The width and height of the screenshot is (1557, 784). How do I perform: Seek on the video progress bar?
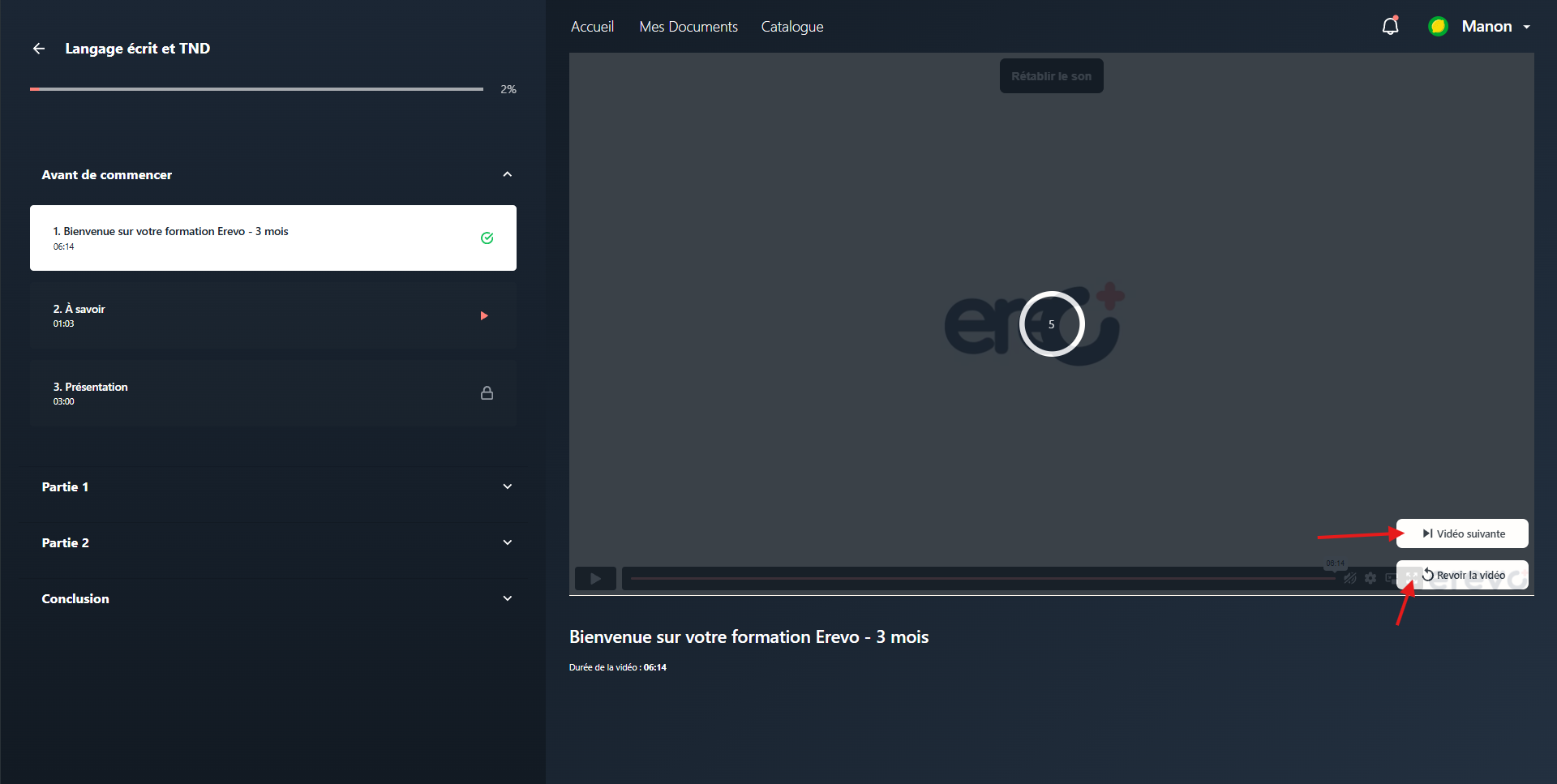point(983,578)
